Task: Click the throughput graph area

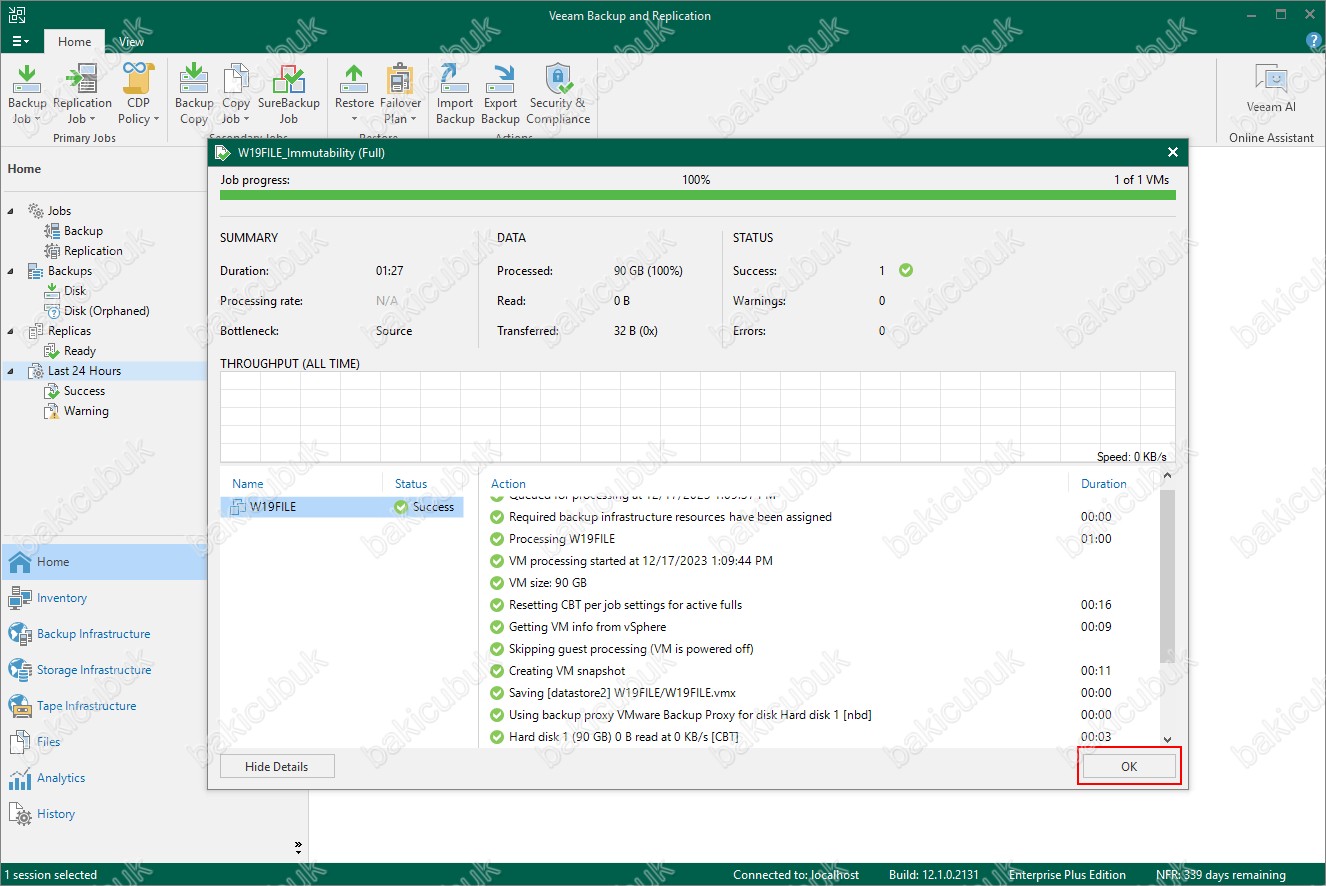Action: pos(698,418)
